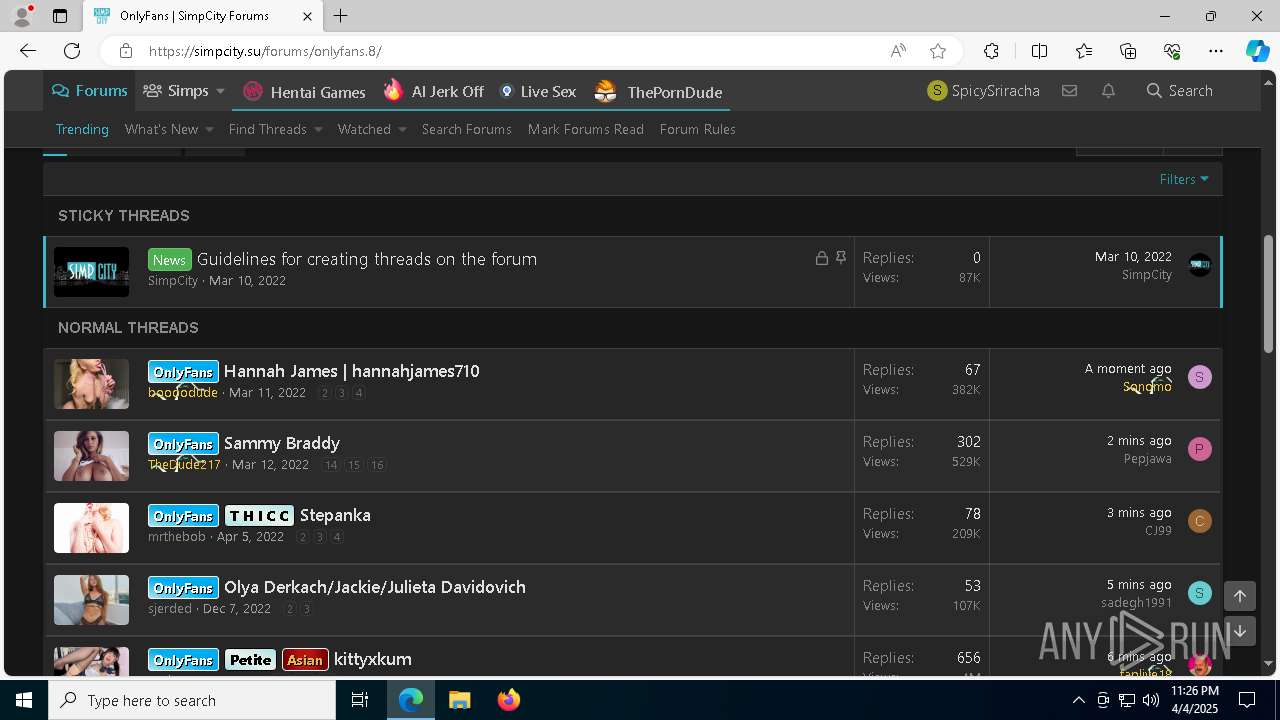
Task: Open the notifications center icon
Action: click(x=1247, y=700)
